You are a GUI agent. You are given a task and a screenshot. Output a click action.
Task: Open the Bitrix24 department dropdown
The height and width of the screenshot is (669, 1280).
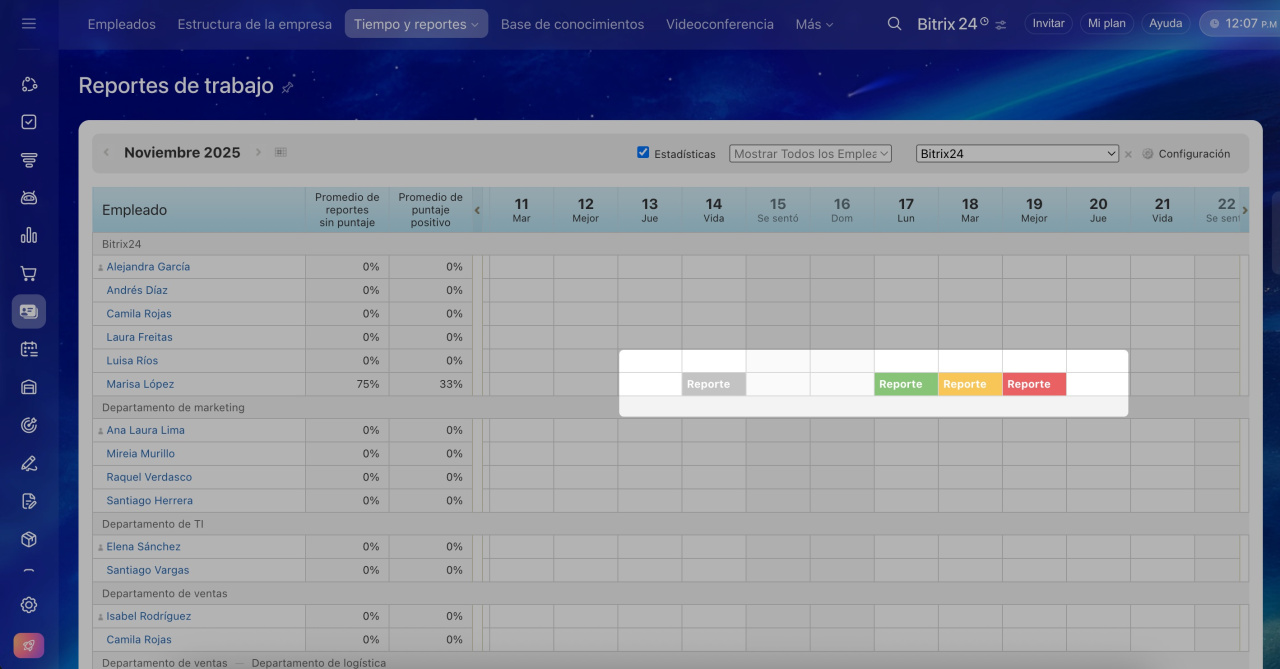1017,154
